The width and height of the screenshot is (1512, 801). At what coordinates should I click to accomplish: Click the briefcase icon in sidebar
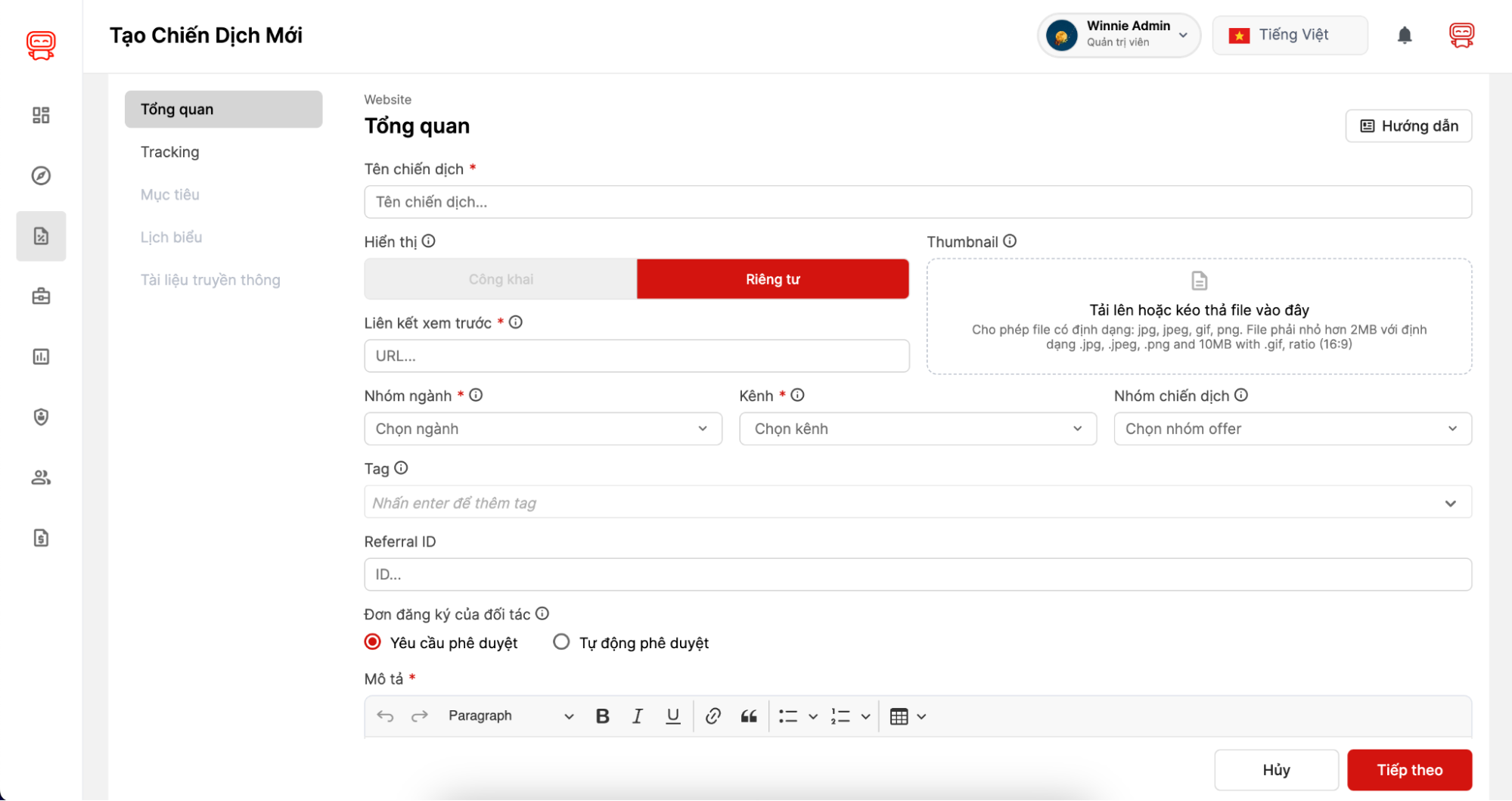41,296
